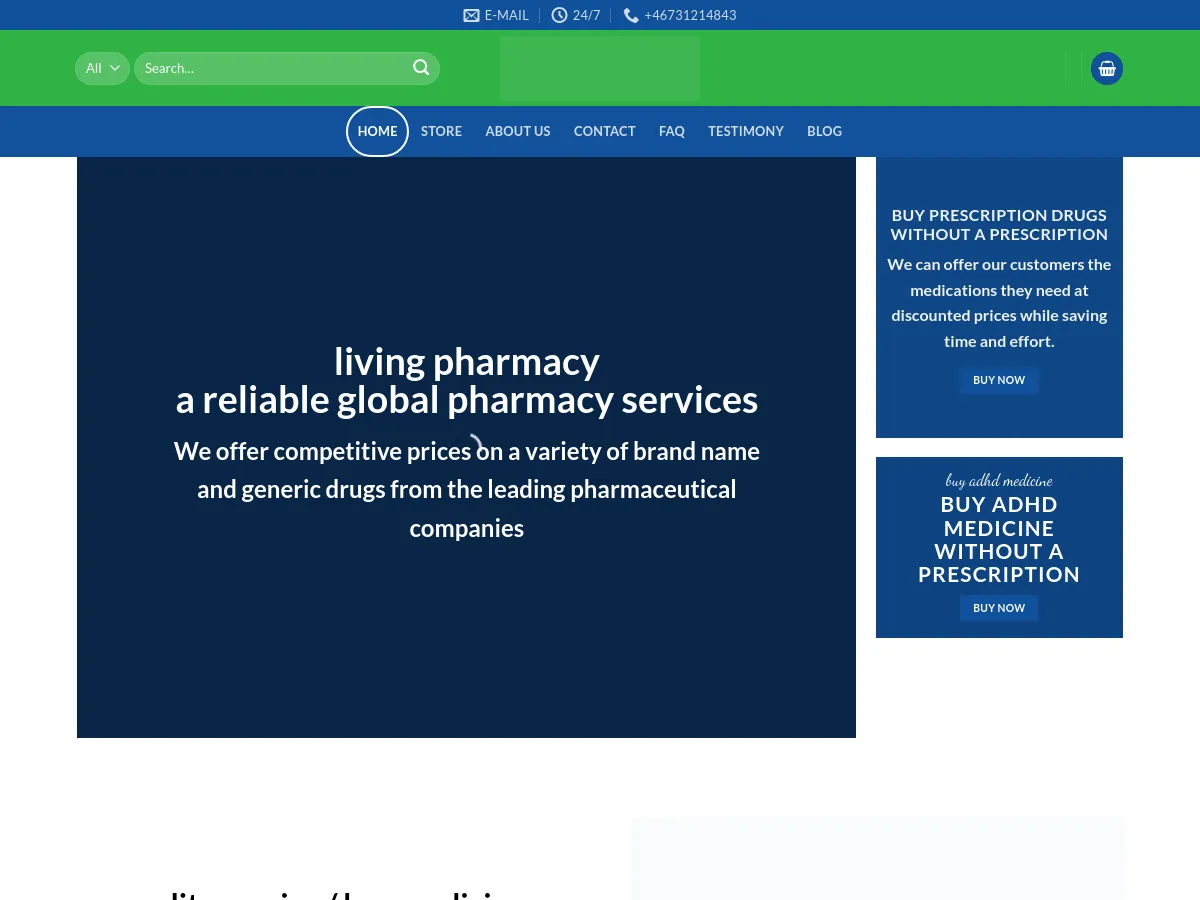
Task: Navigate to ABOUT US page
Action: point(517,131)
